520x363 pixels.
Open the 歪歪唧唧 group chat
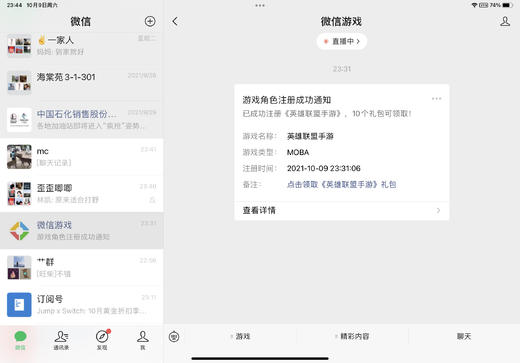click(82, 194)
